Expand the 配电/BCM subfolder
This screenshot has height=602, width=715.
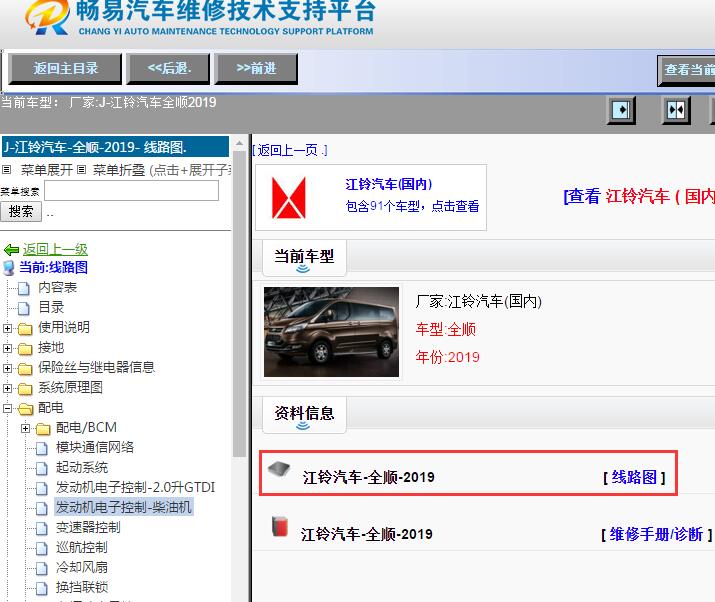[x=26, y=428]
